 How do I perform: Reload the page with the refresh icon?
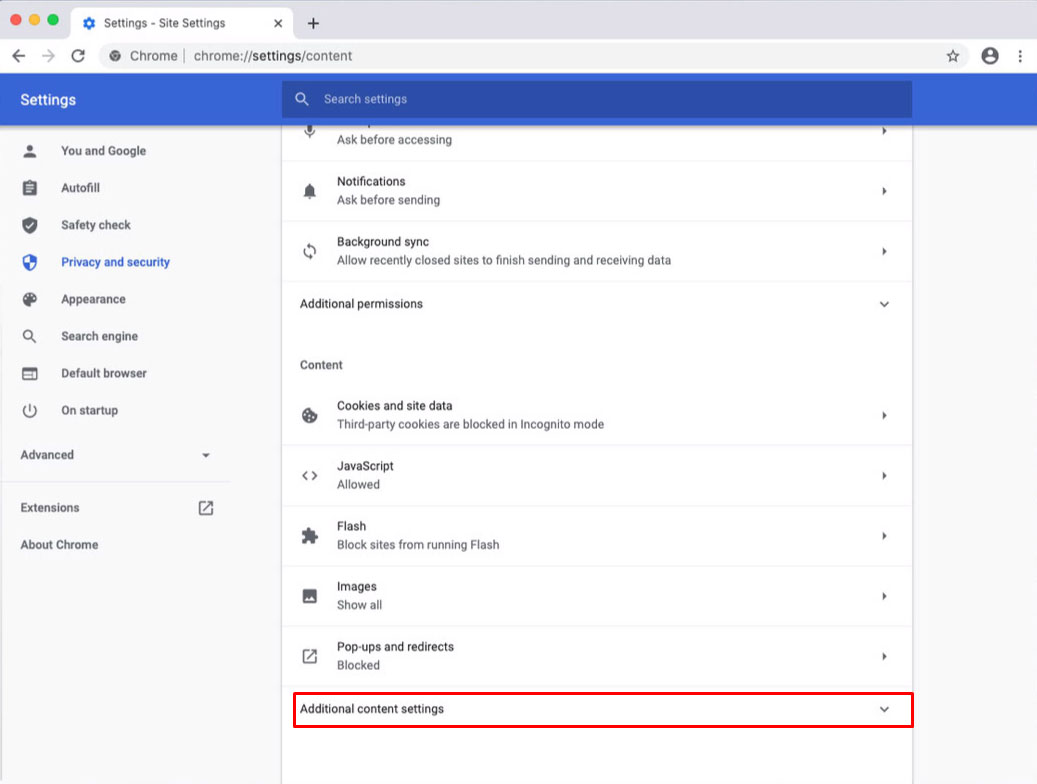pyautogui.click(x=78, y=56)
